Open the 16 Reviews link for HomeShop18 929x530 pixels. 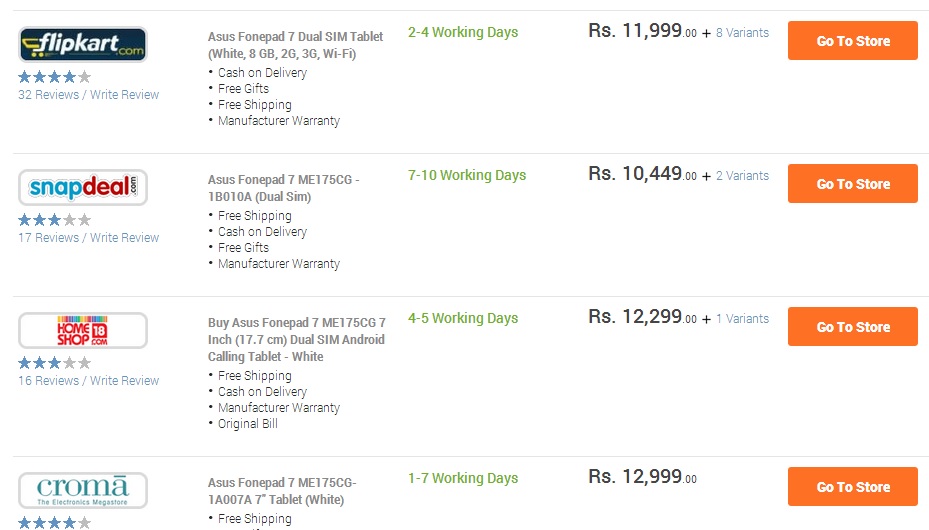[49, 381]
